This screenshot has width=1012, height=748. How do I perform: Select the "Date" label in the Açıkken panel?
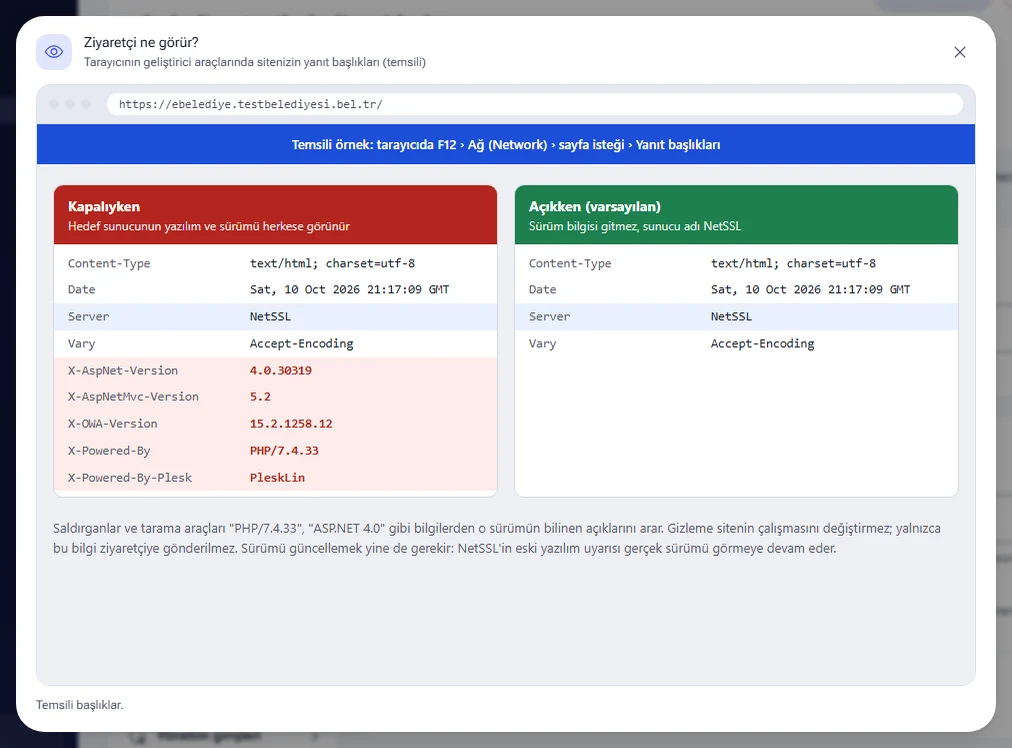coord(542,290)
